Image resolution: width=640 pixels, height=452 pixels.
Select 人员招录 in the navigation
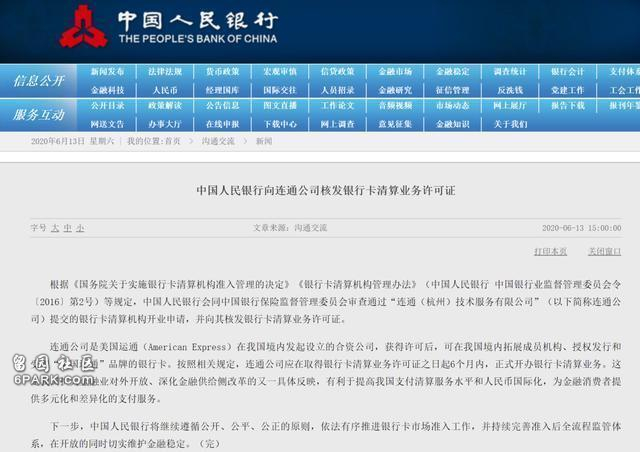coord(338,90)
